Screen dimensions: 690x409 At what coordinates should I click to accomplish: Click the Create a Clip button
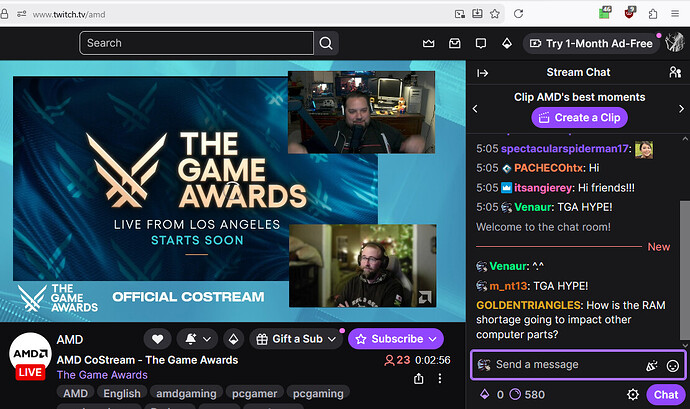[579, 117]
